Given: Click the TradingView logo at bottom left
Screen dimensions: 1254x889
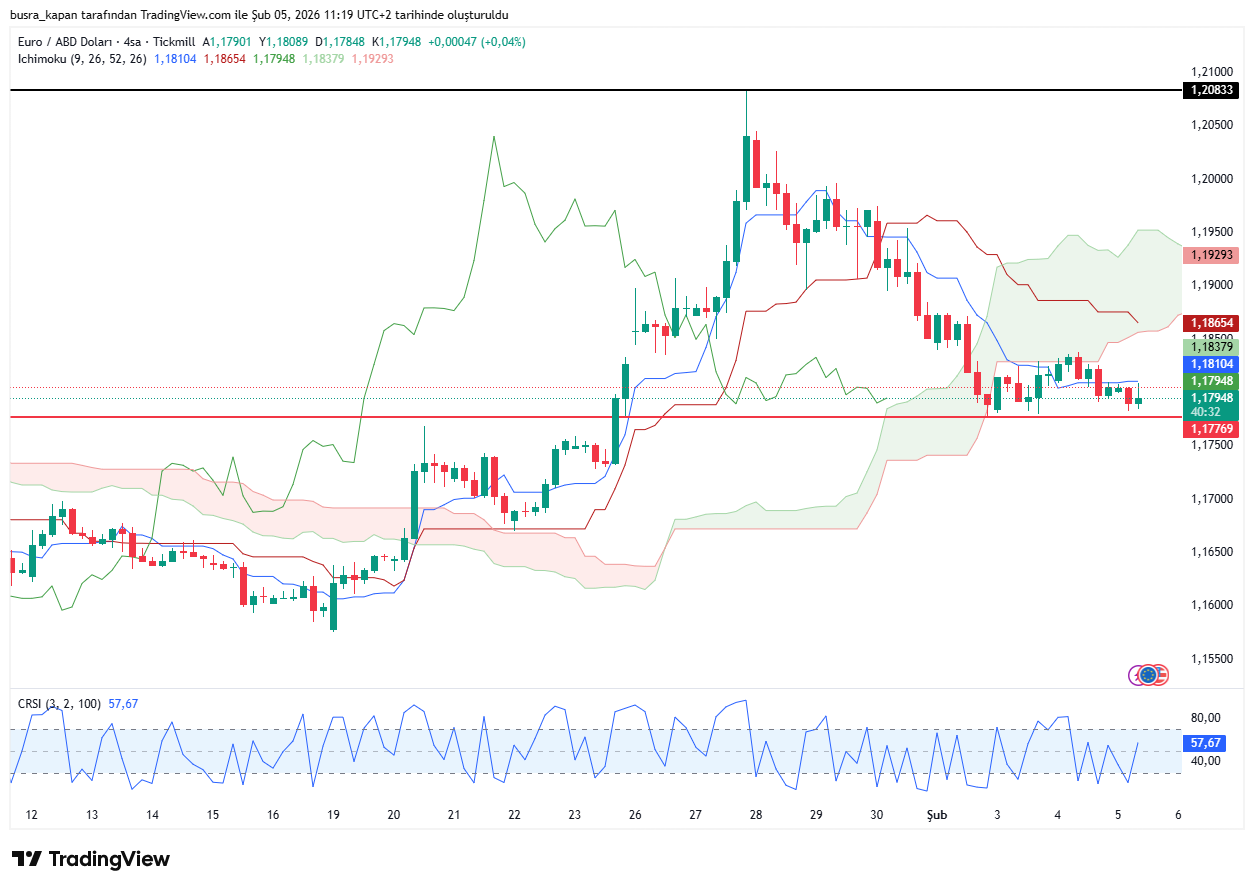Looking at the screenshot, I should pos(91,859).
